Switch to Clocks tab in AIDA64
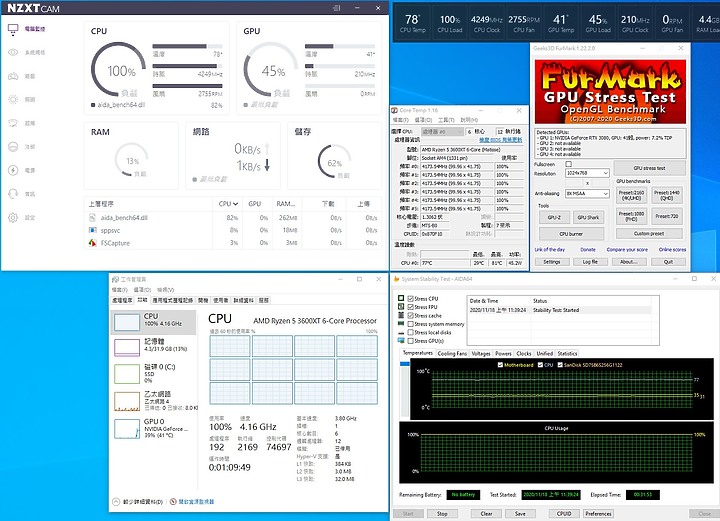Viewport: 720px width, 521px height. [523, 353]
